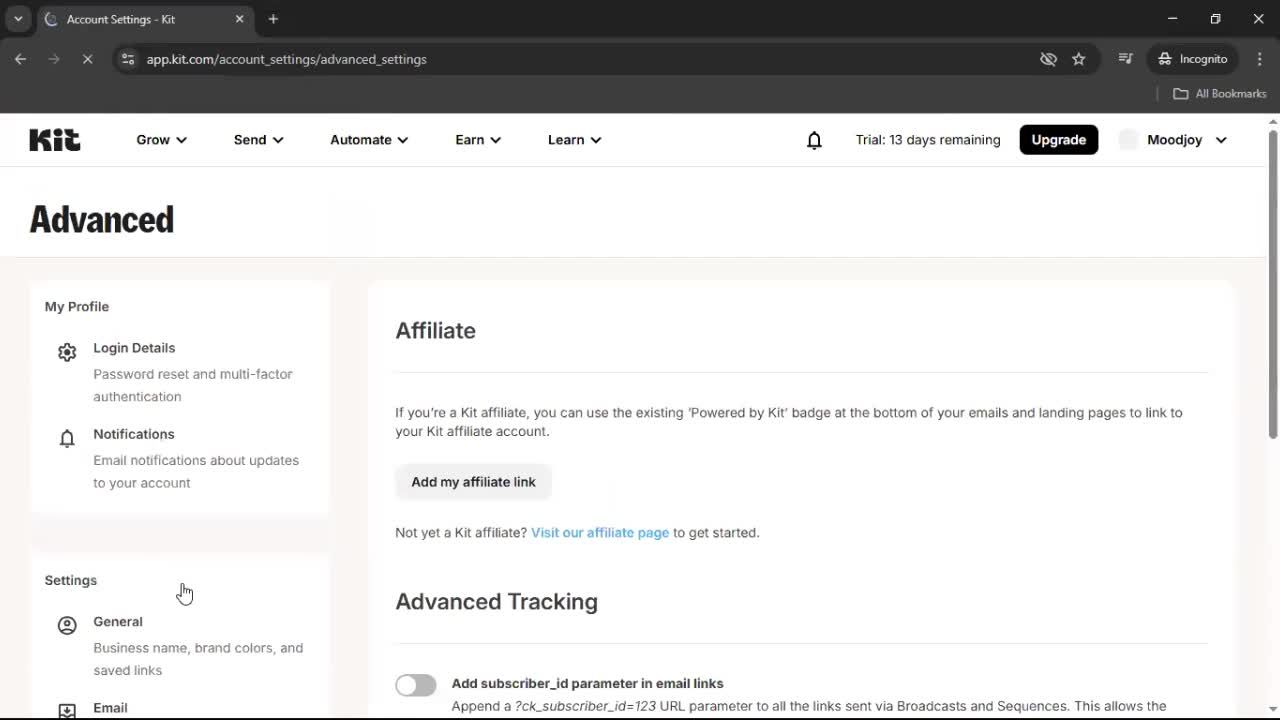Click the crossed-out eye icon in address bar
Image resolution: width=1280 pixels, height=720 pixels.
[x=1048, y=59]
